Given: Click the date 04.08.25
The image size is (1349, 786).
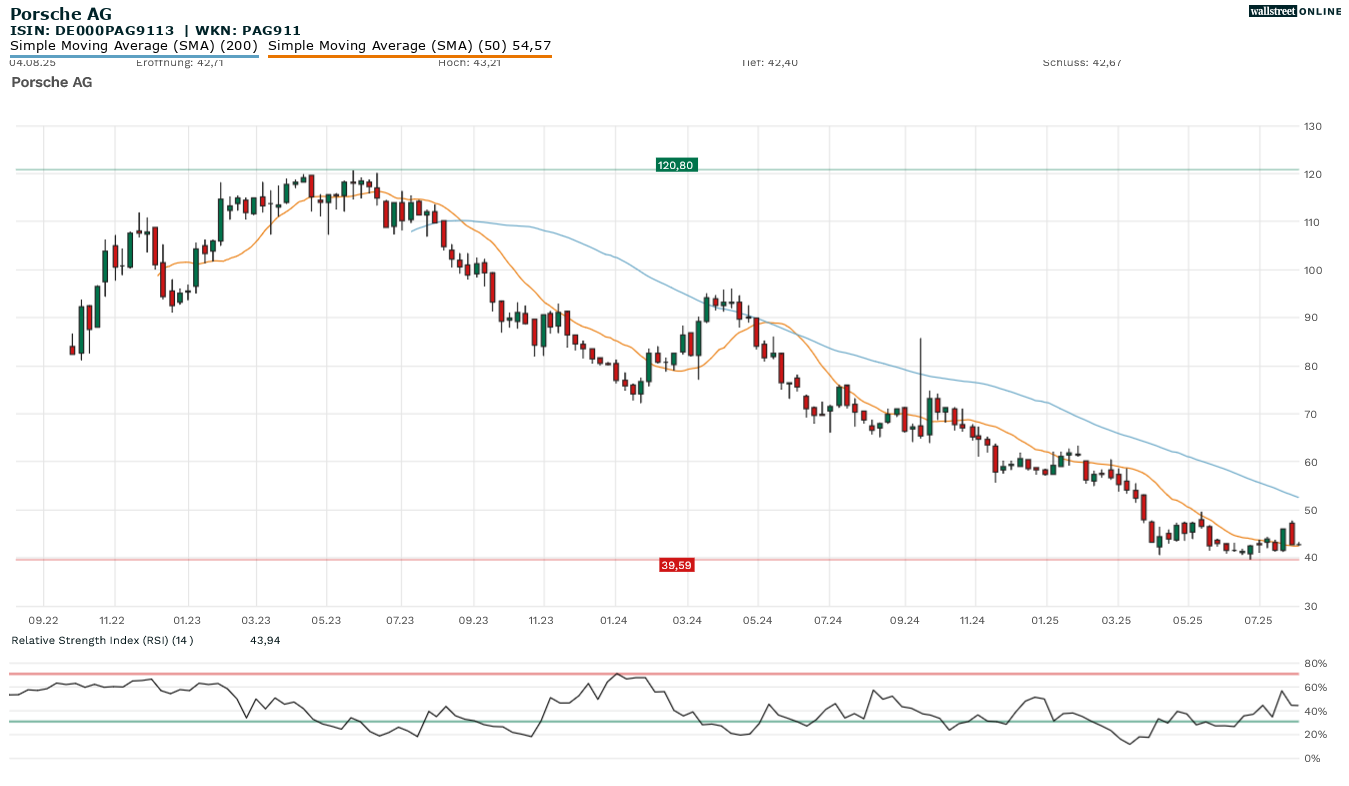Looking at the screenshot, I should click(x=32, y=63).
